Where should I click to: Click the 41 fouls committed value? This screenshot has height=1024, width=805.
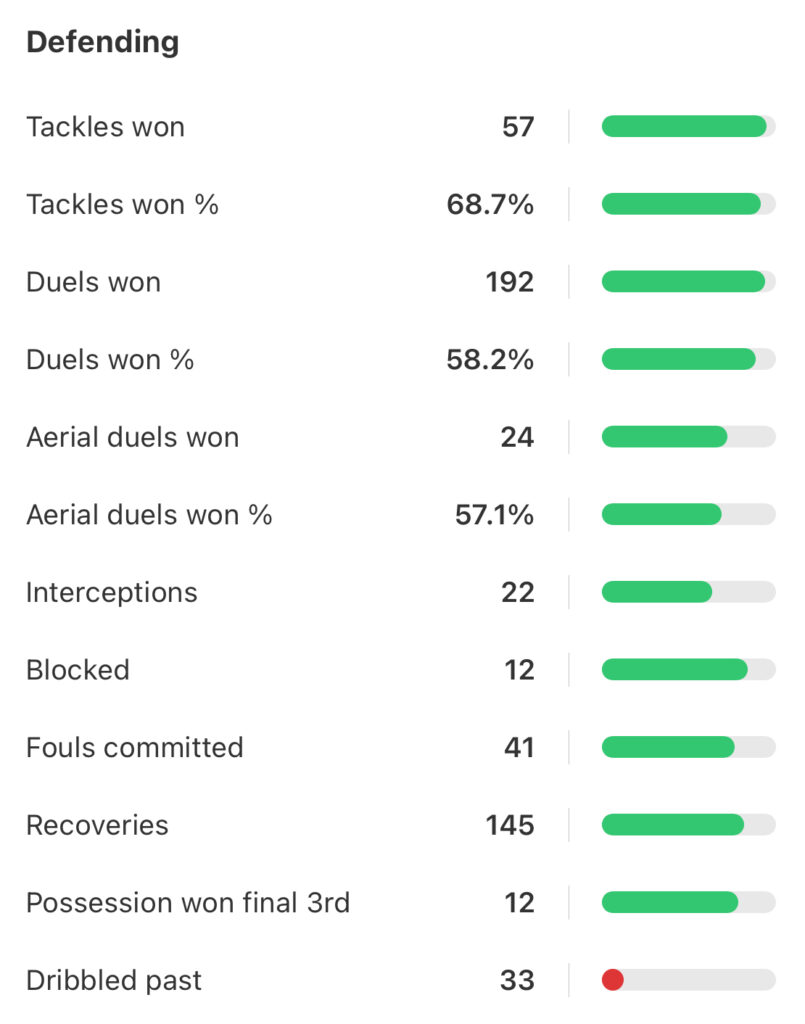tap(519, 747)
